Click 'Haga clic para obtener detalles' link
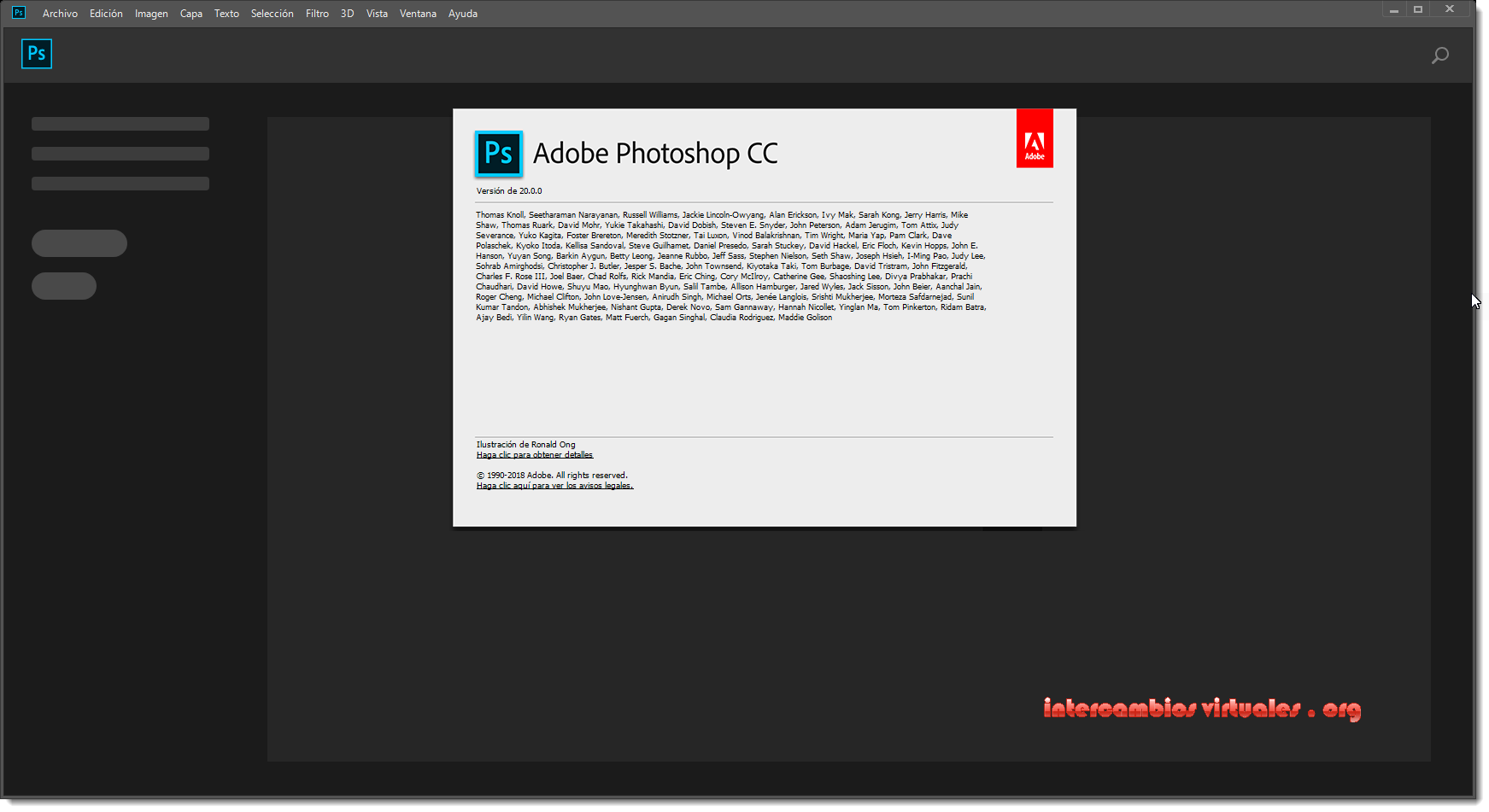The width and height of the screenshot is (1489, 812). (x=535, y=455)
